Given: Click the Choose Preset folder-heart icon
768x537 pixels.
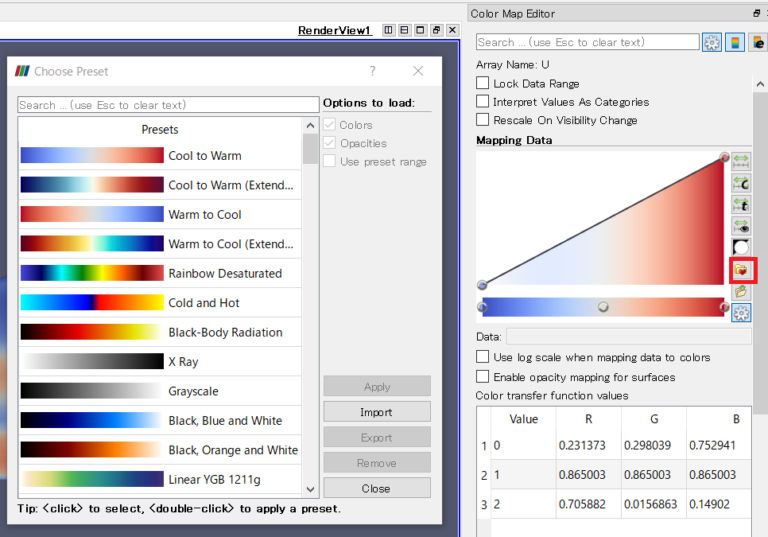Looking at the screenshot, I should pos(741,270).
